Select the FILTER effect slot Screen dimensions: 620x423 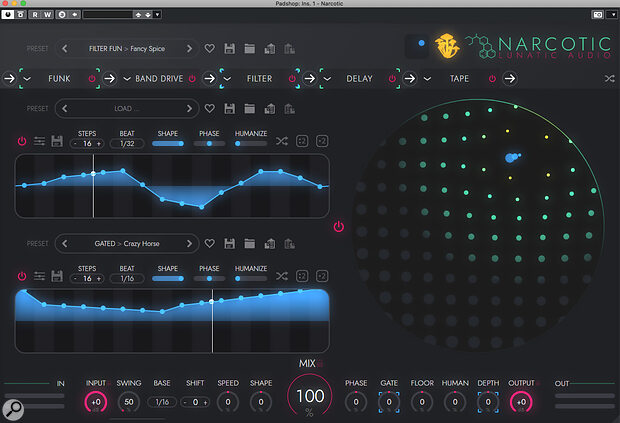259,79
